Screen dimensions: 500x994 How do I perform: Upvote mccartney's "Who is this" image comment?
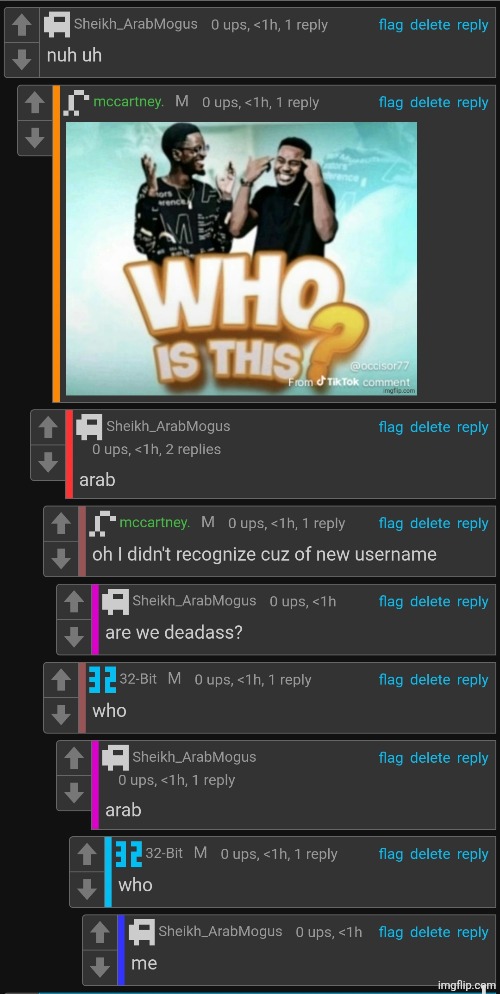[x=35, y=103]
